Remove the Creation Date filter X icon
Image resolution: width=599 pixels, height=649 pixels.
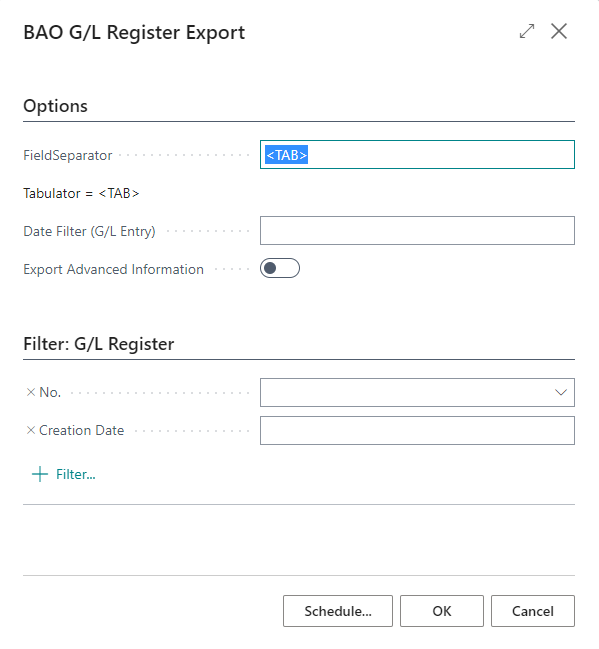pyautogui.click(x=31, y=430)
